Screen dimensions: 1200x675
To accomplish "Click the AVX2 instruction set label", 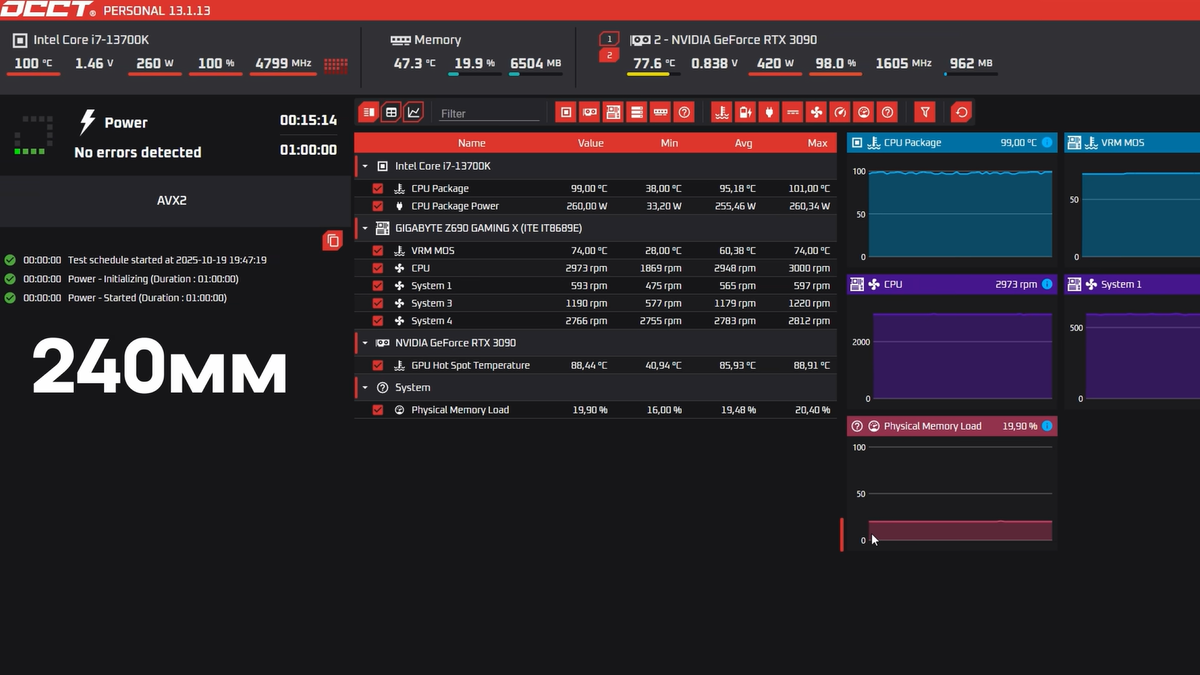I will [172, 201].
